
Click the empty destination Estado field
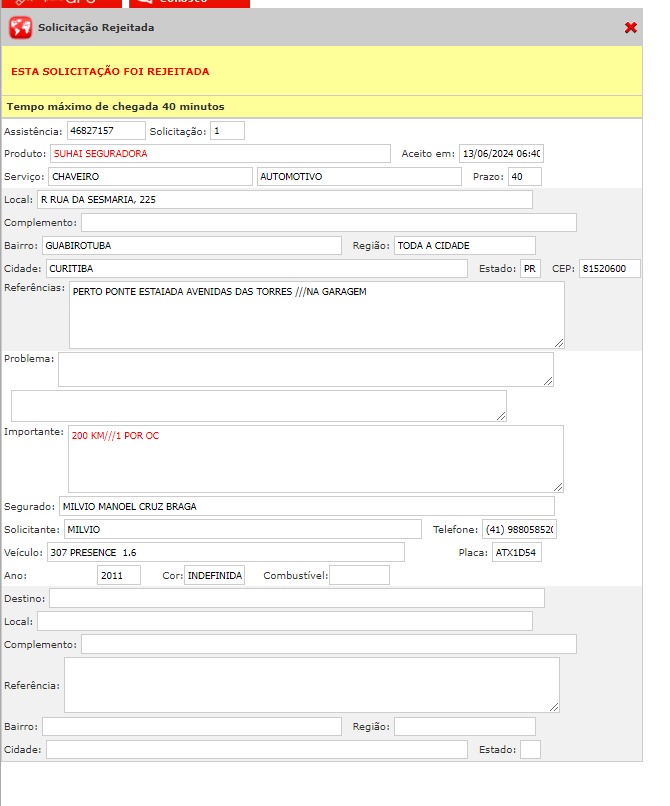point(530,750)
